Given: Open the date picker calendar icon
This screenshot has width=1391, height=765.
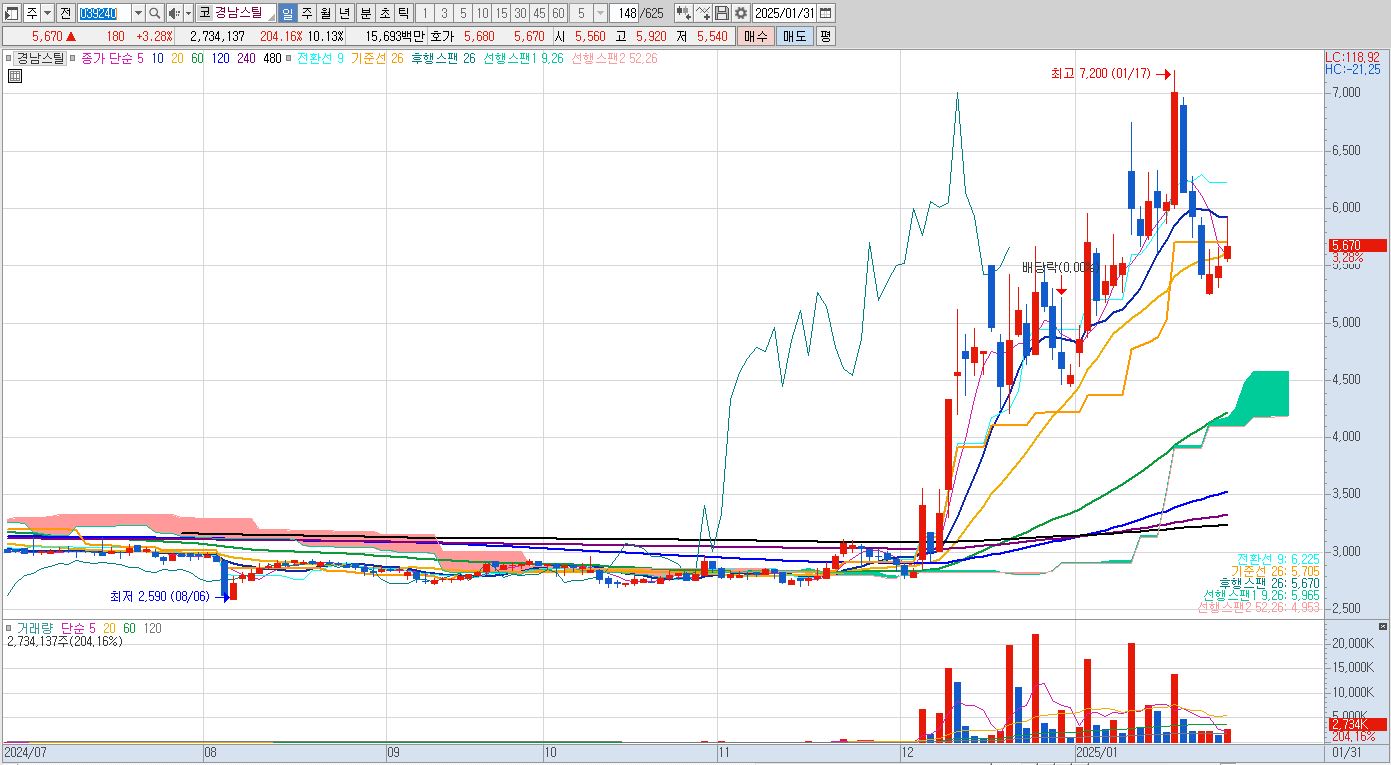Looking at the screenshot, I should 826,13.
